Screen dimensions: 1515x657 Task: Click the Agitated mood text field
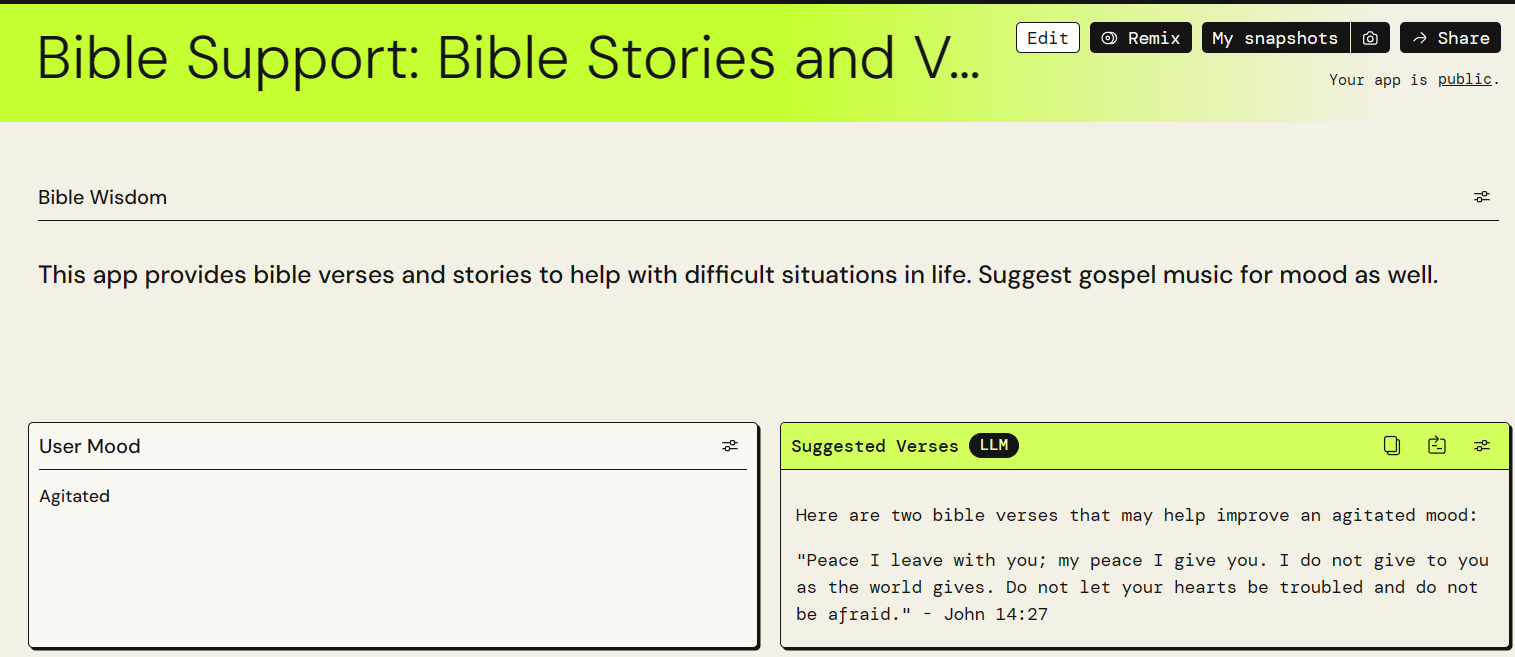click(x=74, y=496)
